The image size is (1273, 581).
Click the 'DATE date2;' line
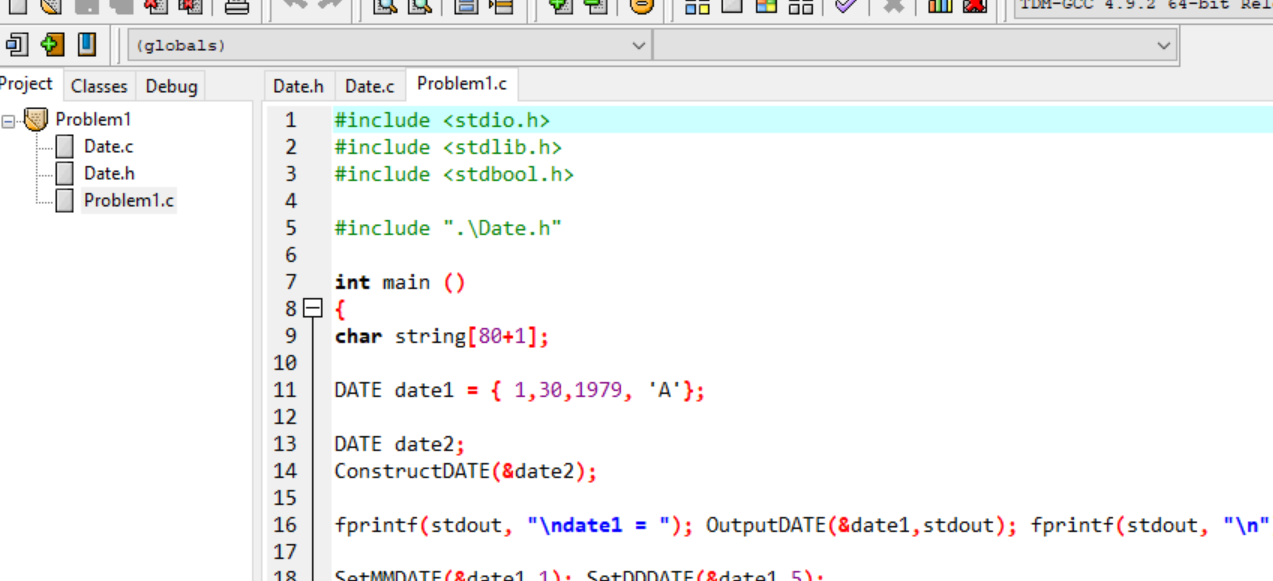click(x=400, y=444)
